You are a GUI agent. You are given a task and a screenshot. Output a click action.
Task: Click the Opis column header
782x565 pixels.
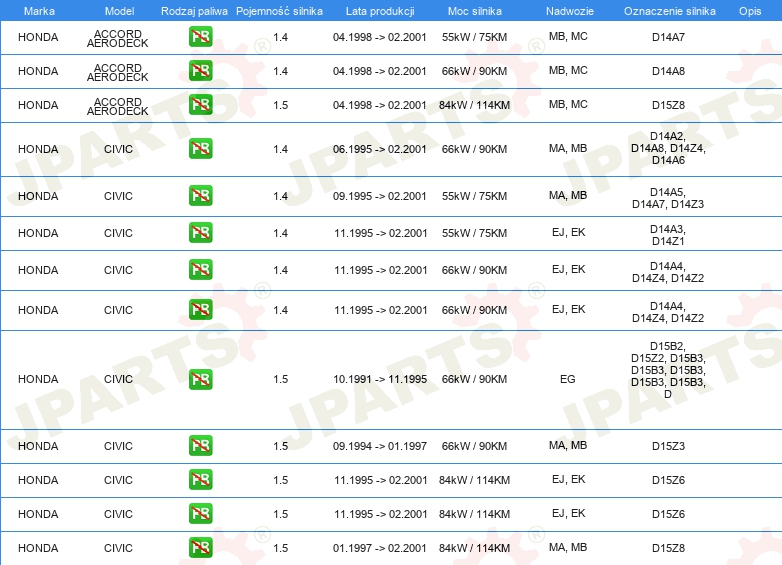pos(750,11)
